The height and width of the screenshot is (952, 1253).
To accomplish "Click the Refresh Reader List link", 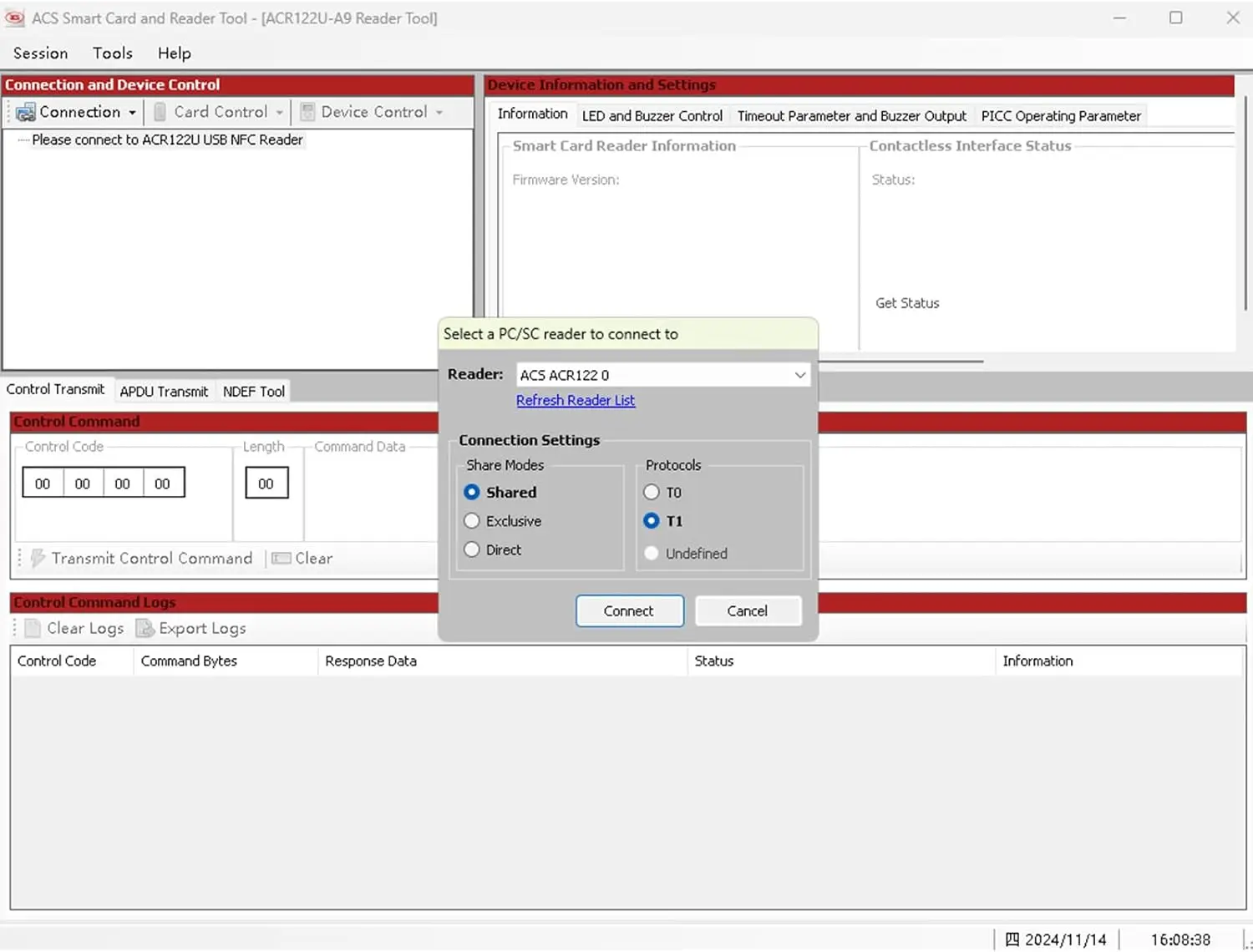I will (576, 400).
